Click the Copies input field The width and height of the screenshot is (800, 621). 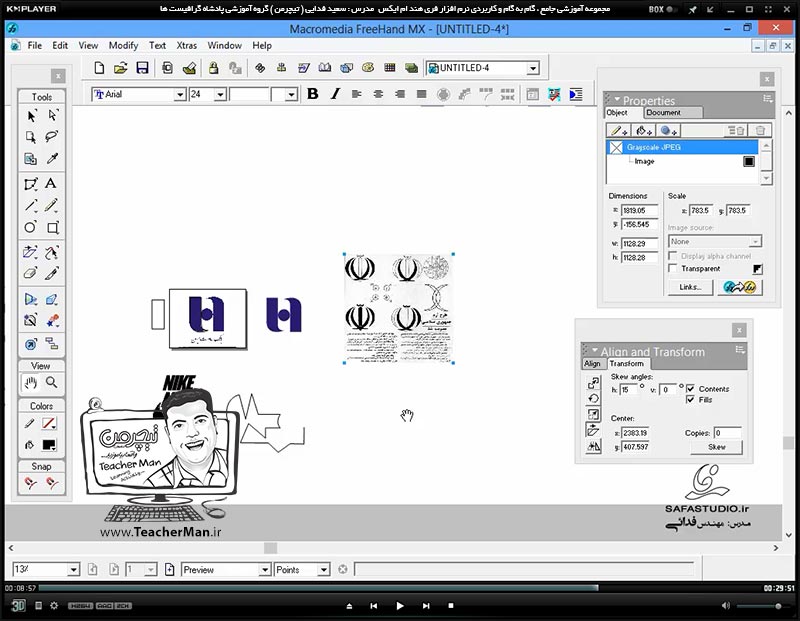point(727,433)
